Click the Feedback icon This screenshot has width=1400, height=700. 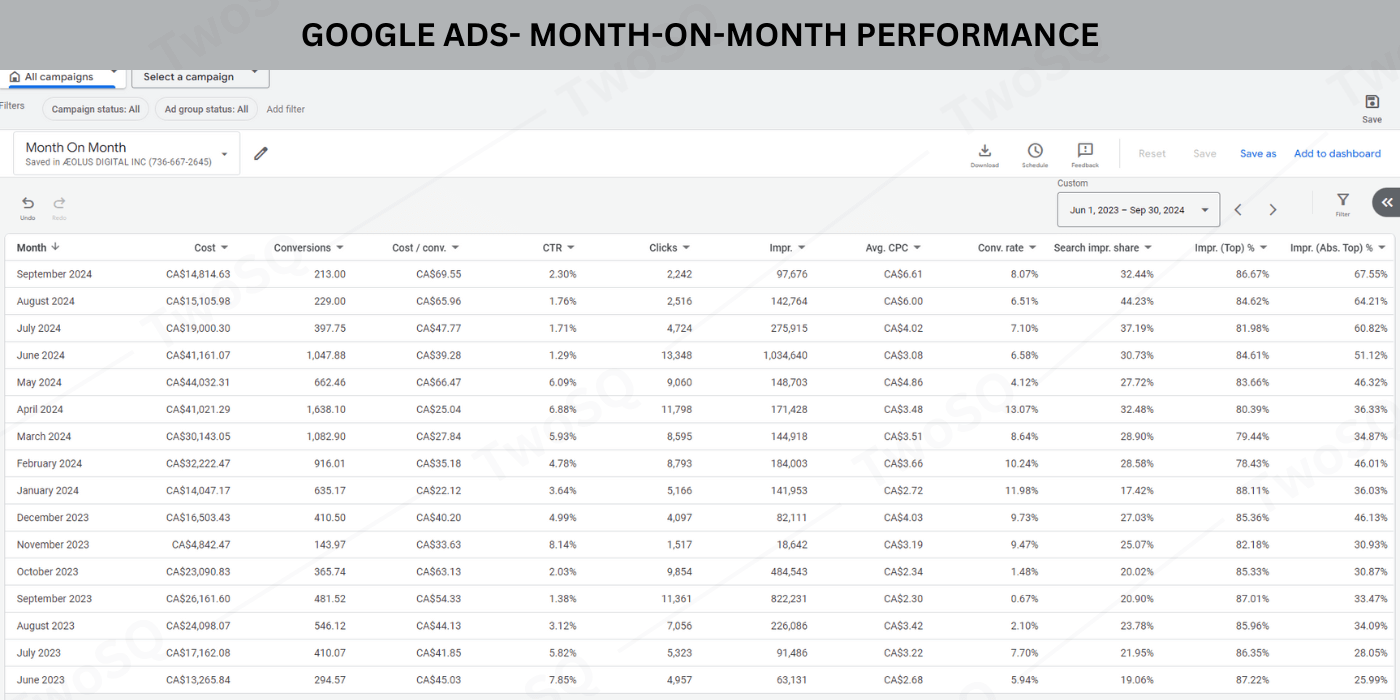(1085, 151)
